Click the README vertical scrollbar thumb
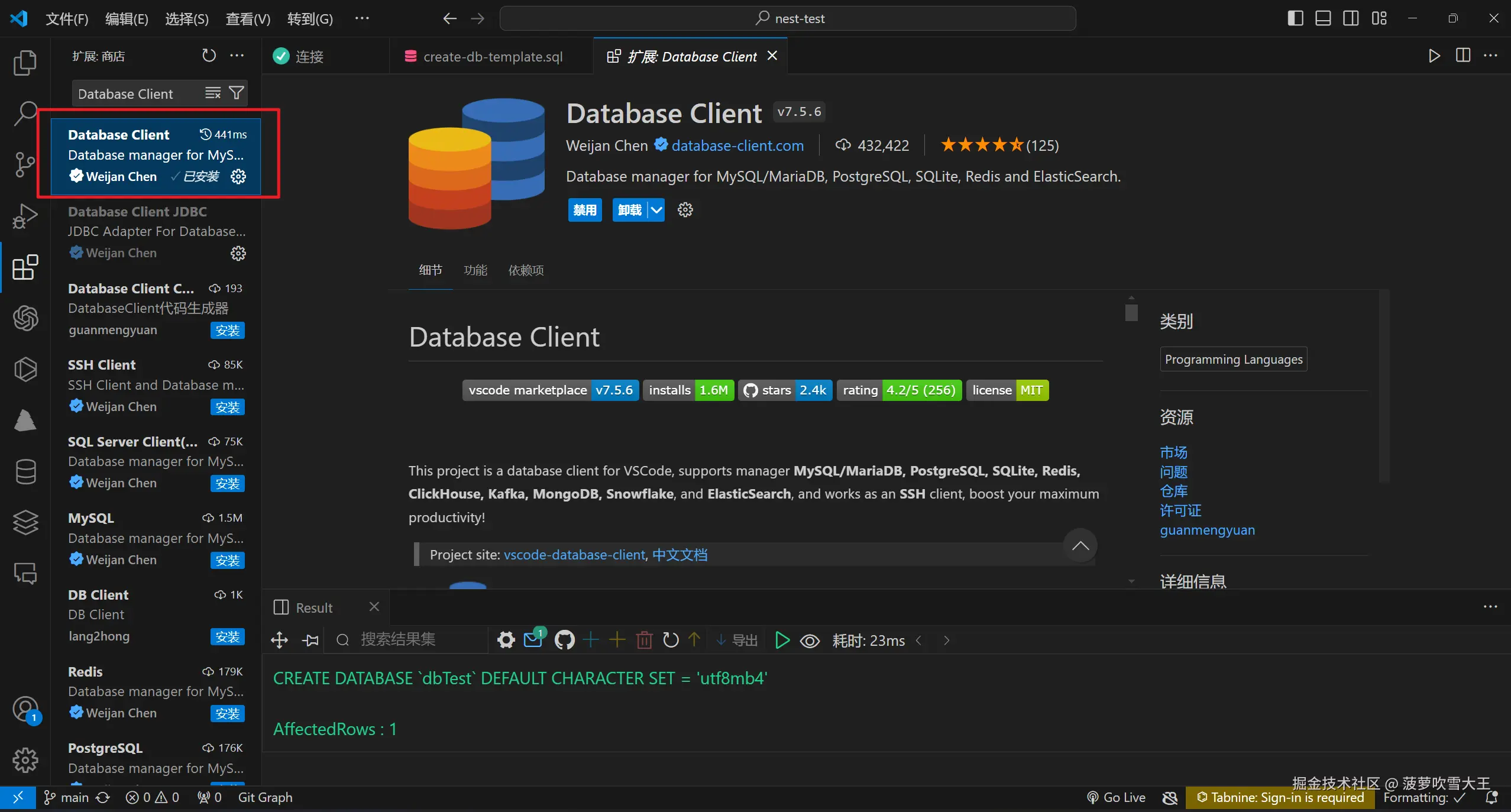Viewport: 1511px width, 812px height. point(1131,312)
